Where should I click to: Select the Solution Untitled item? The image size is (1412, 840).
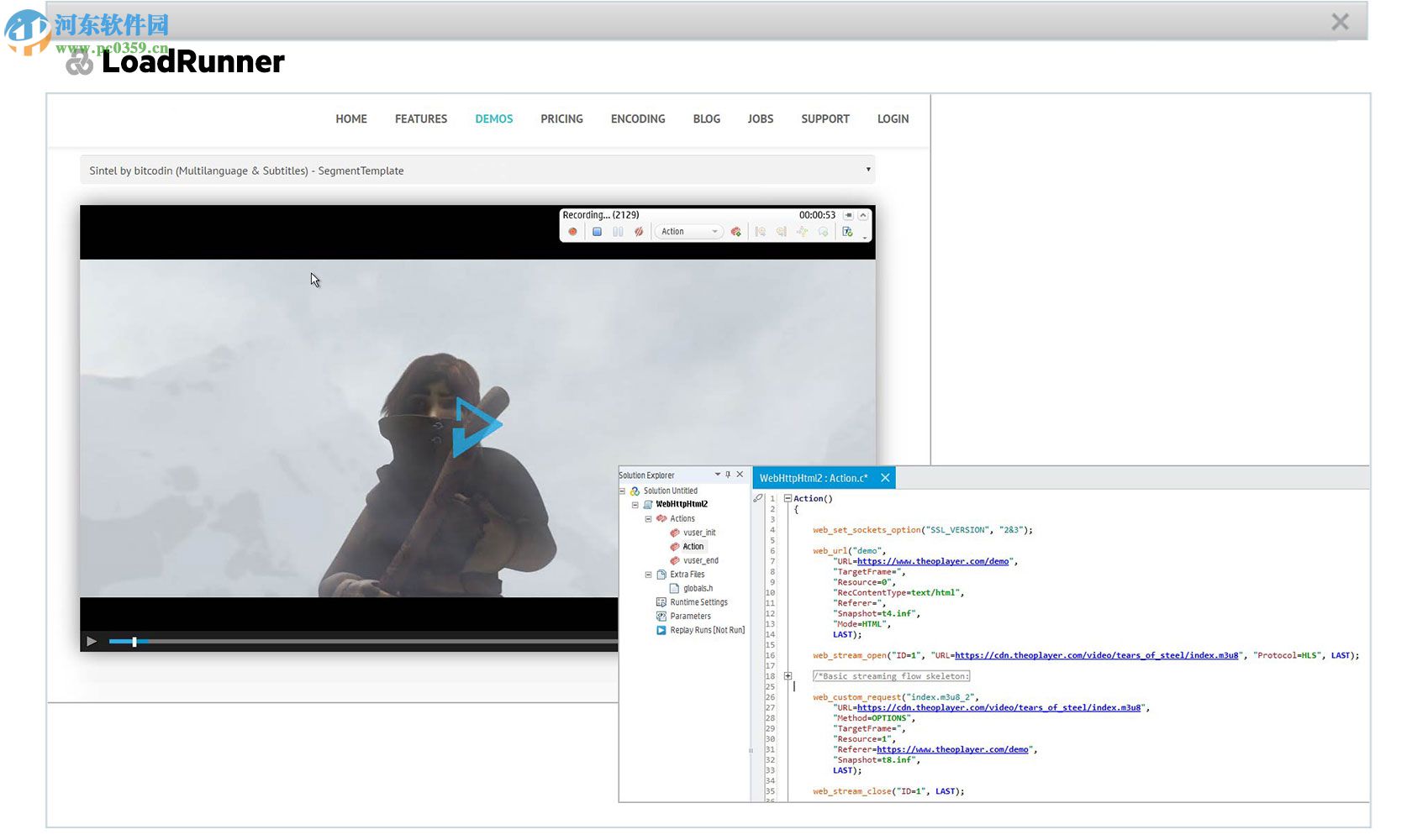click(671, 491)
